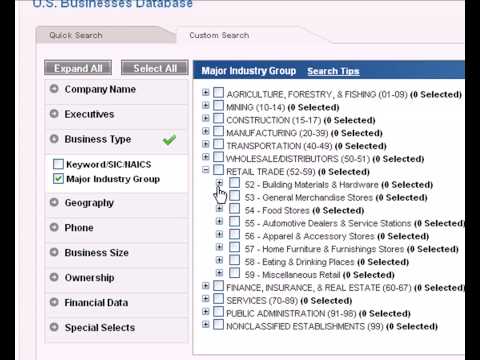Open the Company Name criteria label
Image resolution: width=480 pixels, height=360 pixels.
coord(100,89)
